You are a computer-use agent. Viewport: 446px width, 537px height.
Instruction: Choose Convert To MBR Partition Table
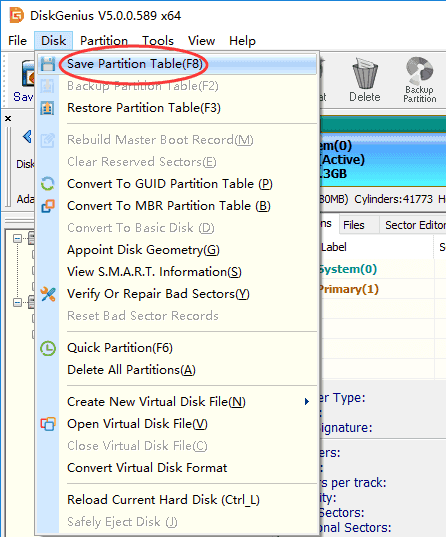coord(177,206)
